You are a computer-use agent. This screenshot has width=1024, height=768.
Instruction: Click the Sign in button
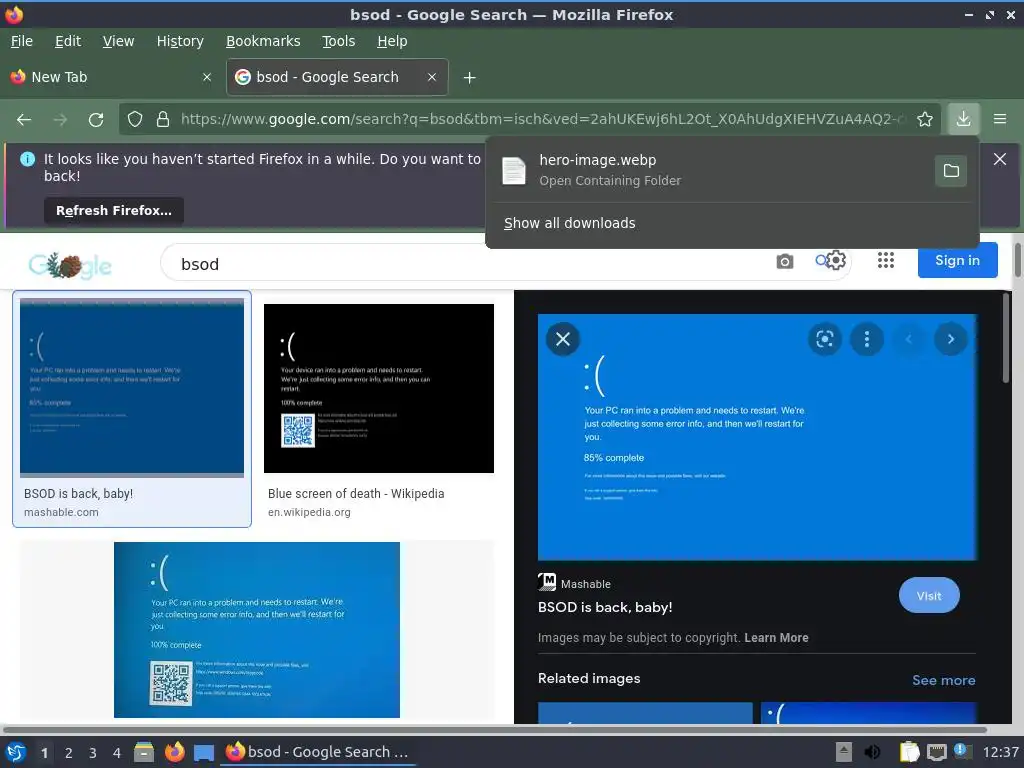coord(957,261)
